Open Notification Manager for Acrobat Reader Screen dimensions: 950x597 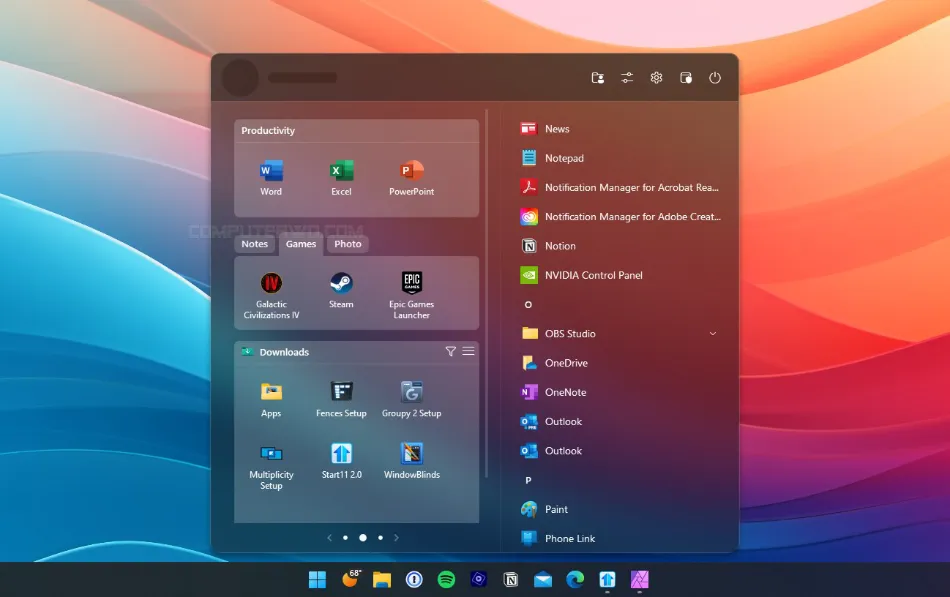click(620, 187)
